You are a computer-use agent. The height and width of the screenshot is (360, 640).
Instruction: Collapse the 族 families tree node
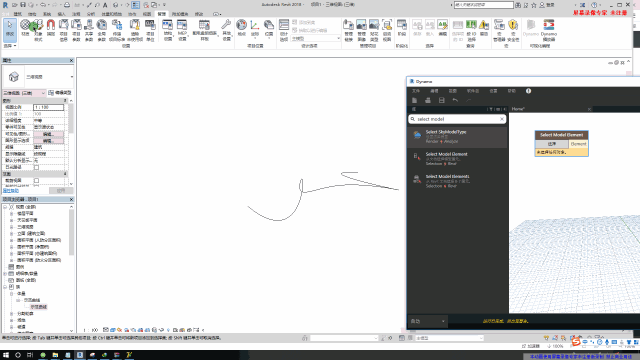tap(5, 287)
